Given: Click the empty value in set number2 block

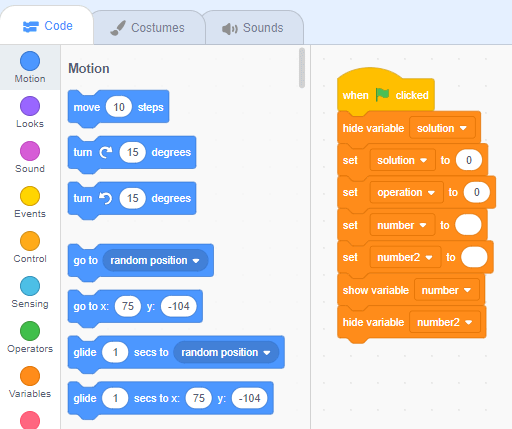Looking at the screenshot, I should [x=474, y=257].
